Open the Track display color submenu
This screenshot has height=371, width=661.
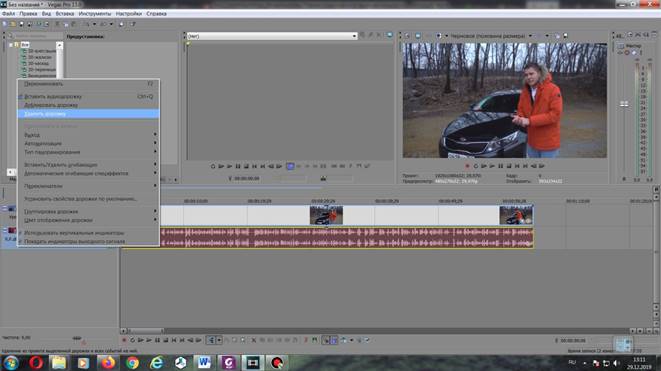88,220
